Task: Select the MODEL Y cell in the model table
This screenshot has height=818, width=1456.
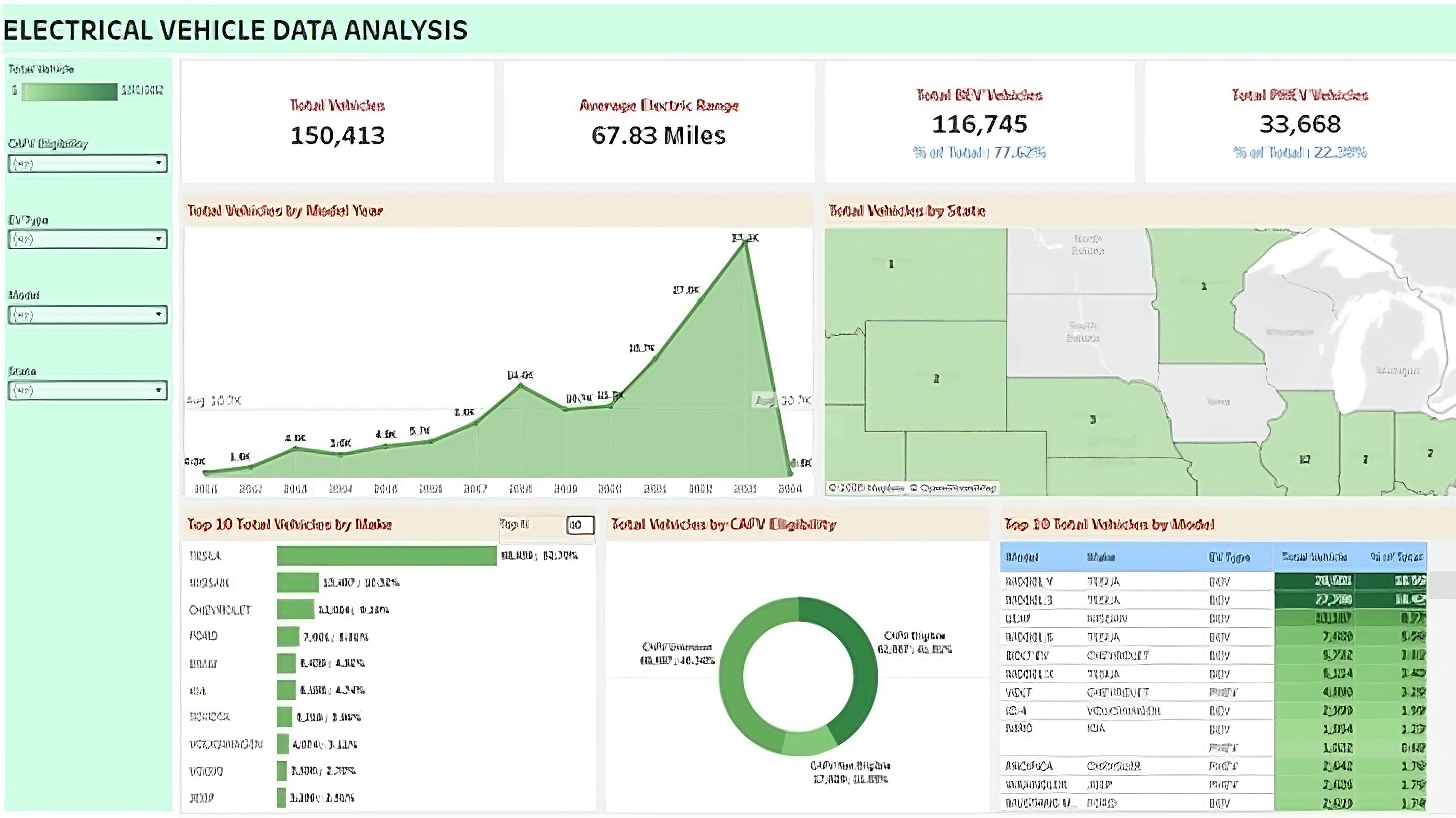Action: [1029, 582]
